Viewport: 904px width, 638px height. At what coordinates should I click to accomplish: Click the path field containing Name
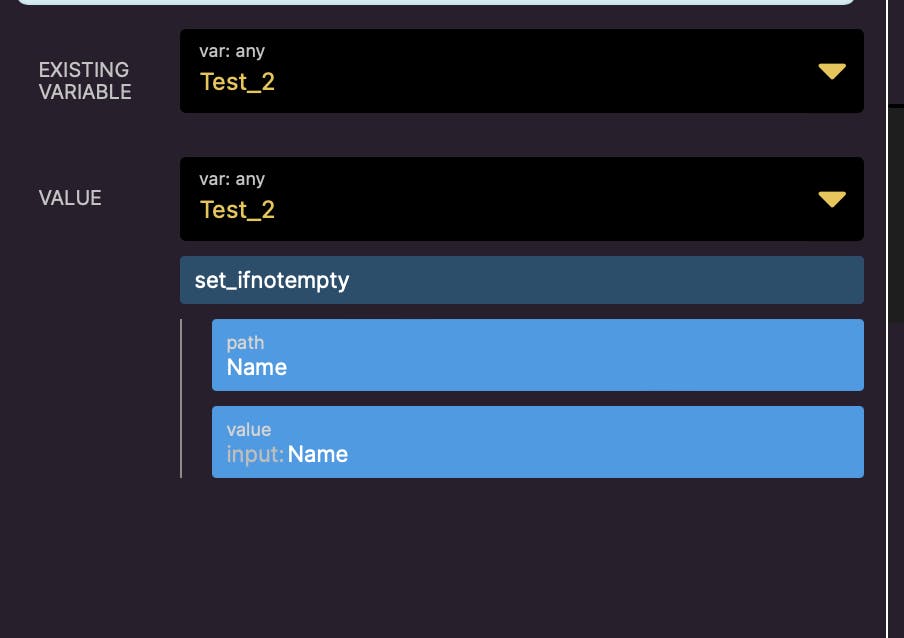pos(537,355)
